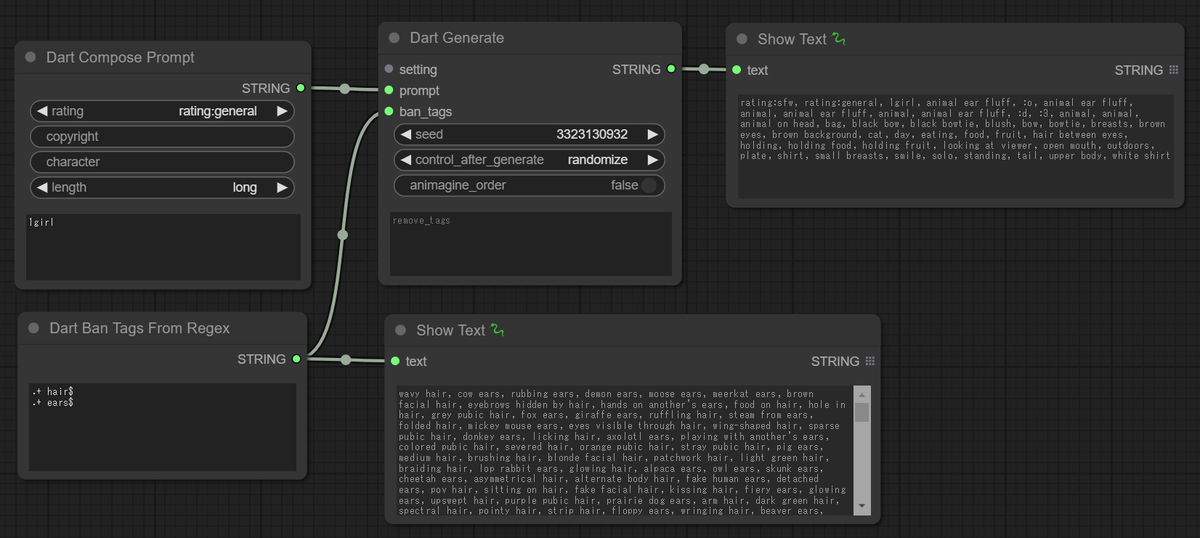The height and width of the screenshot is (538, 1200).
Task: Click the banned tags output text area
Action: [x=625, y=451]
